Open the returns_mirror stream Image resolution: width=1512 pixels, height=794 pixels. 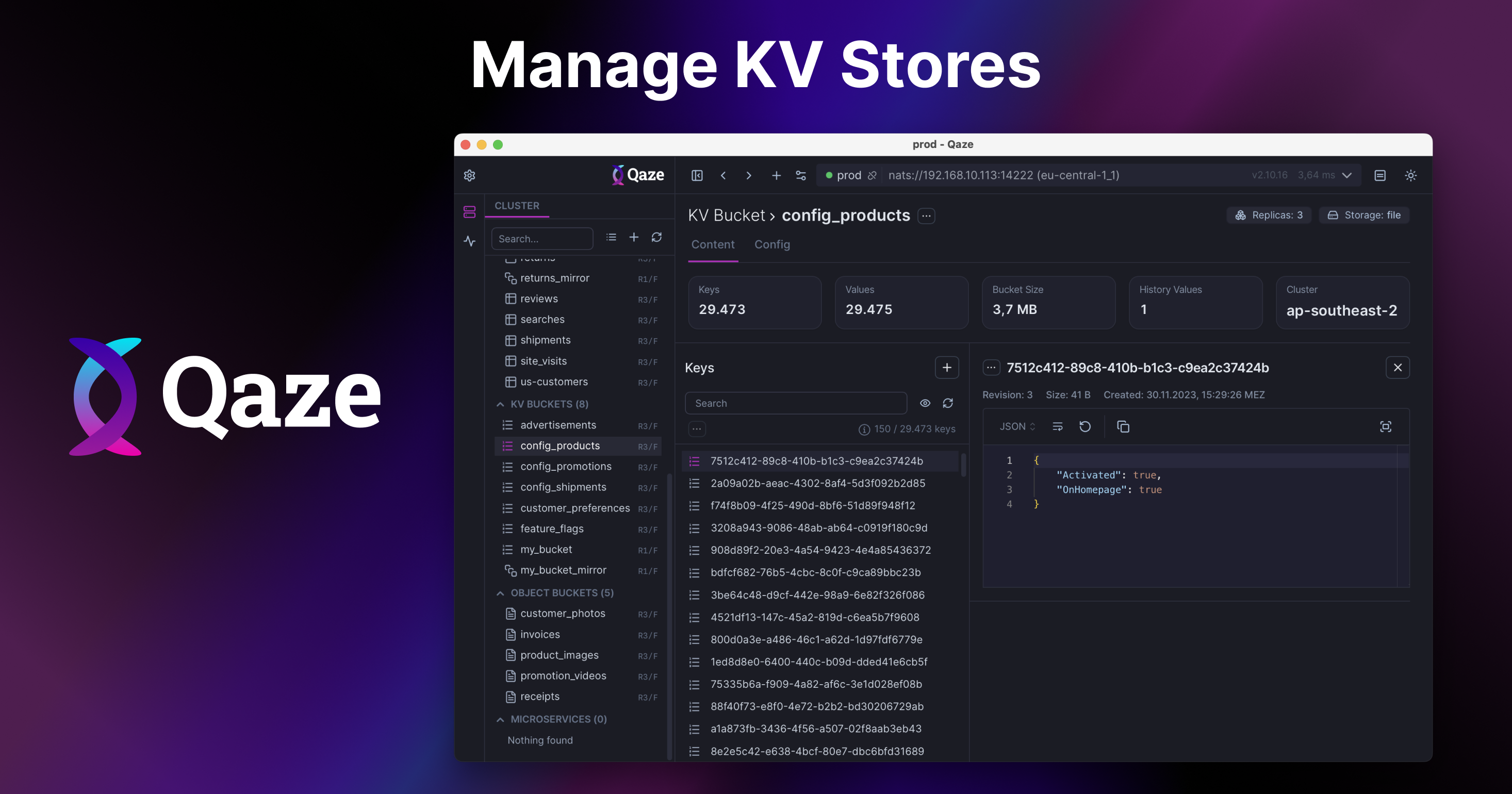coord(578,278)
